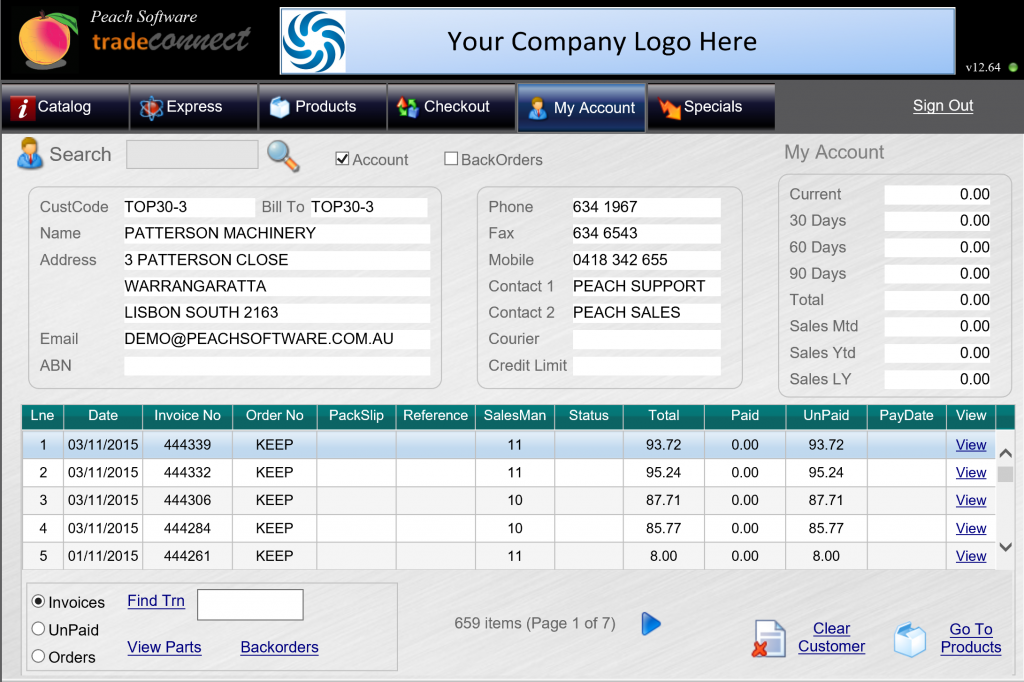Open the Find Trn link
The width and height of the screenshot is (1024, 682).
tap(155, 601)
